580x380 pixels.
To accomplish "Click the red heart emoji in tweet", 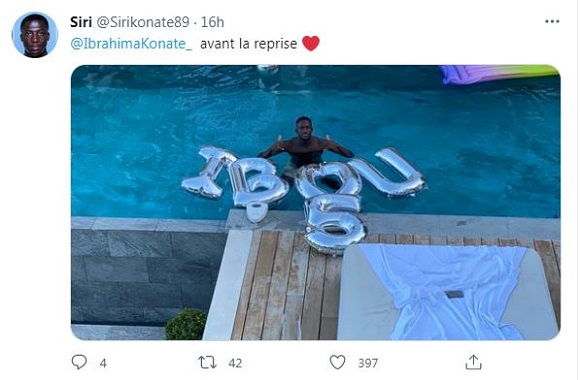I will coord(311,43).
